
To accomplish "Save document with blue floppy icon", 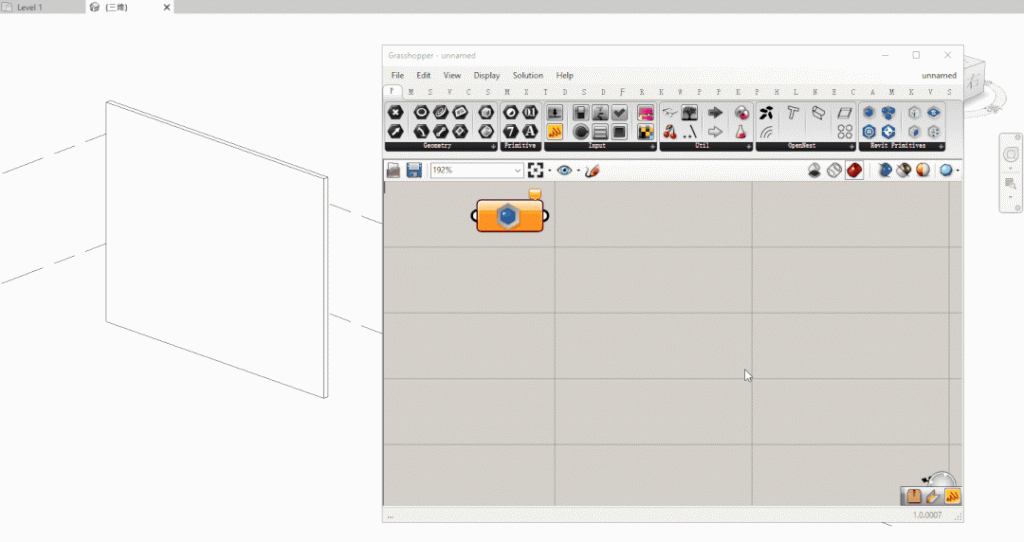I will tap(413, 170).
